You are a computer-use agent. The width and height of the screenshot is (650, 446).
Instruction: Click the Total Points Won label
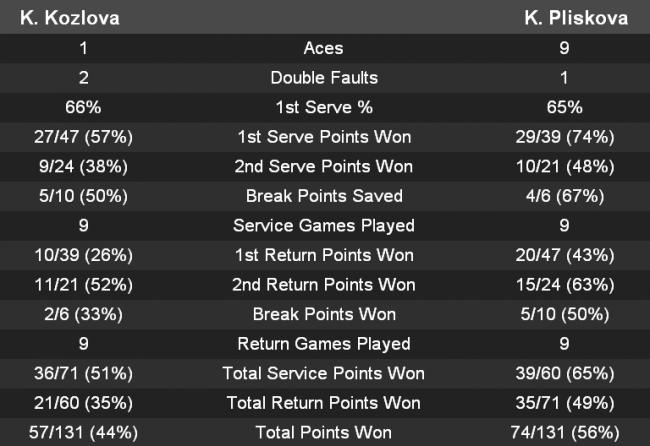tap(325, 433)
